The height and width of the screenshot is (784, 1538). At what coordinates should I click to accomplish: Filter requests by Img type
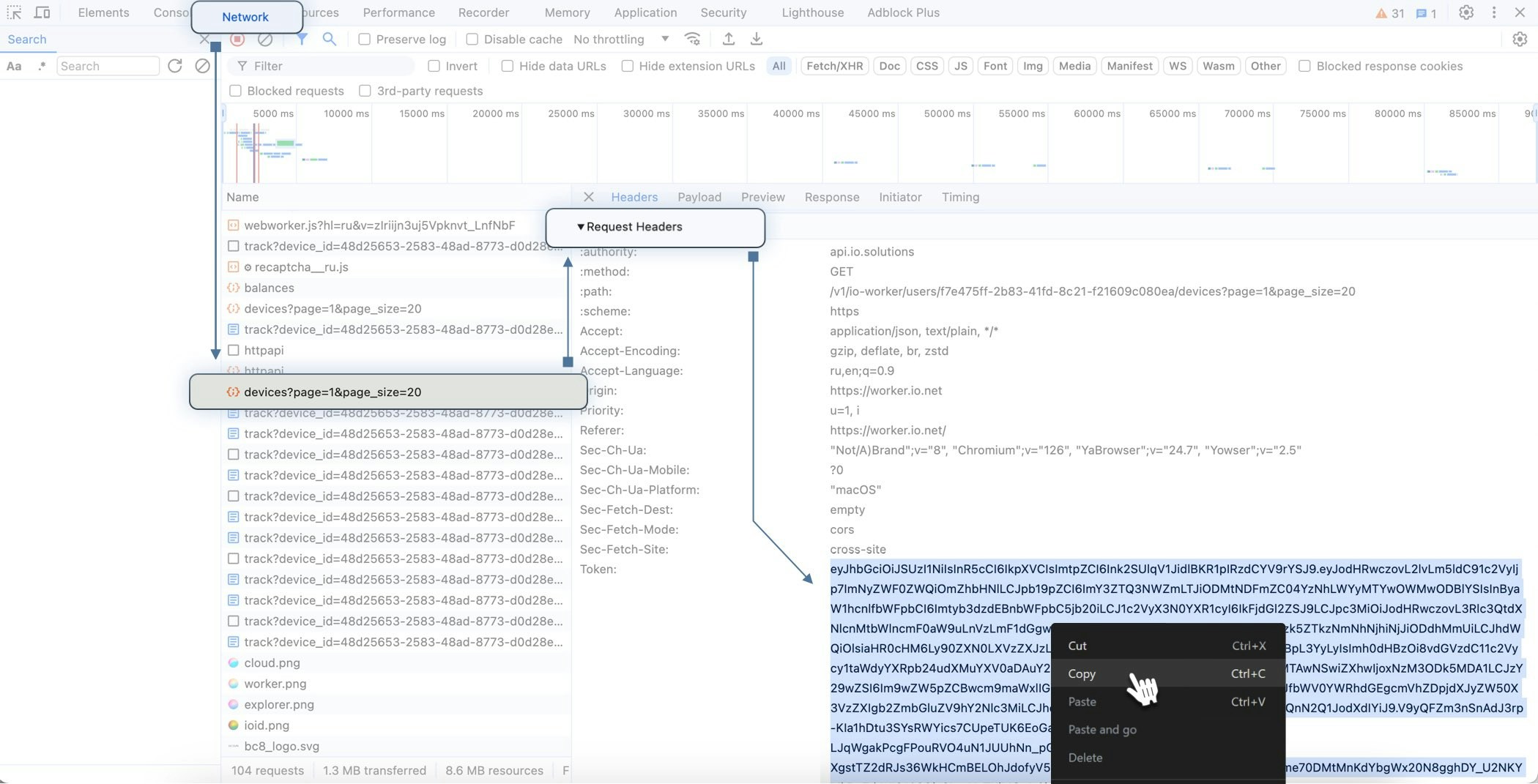(x=1032, y=67)
